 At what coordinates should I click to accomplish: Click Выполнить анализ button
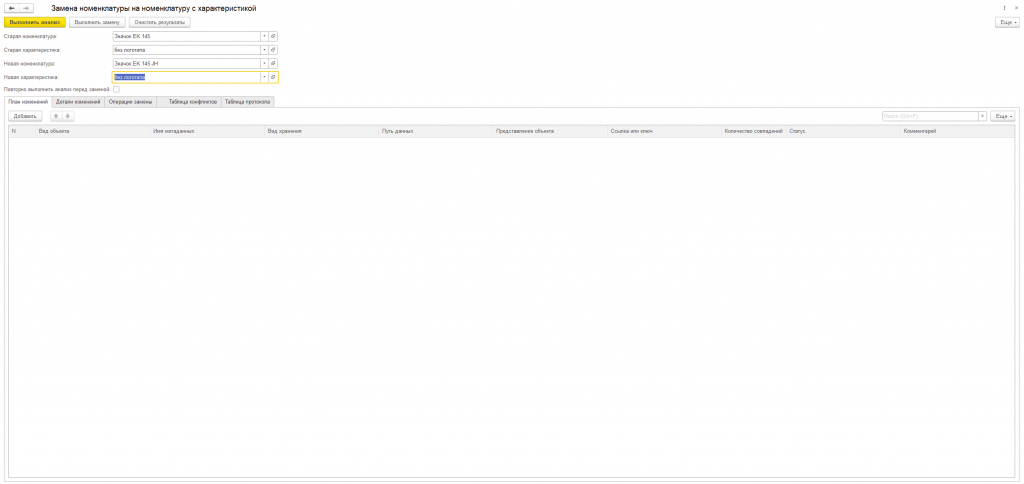pyautogui.click(x=35, y=22)
